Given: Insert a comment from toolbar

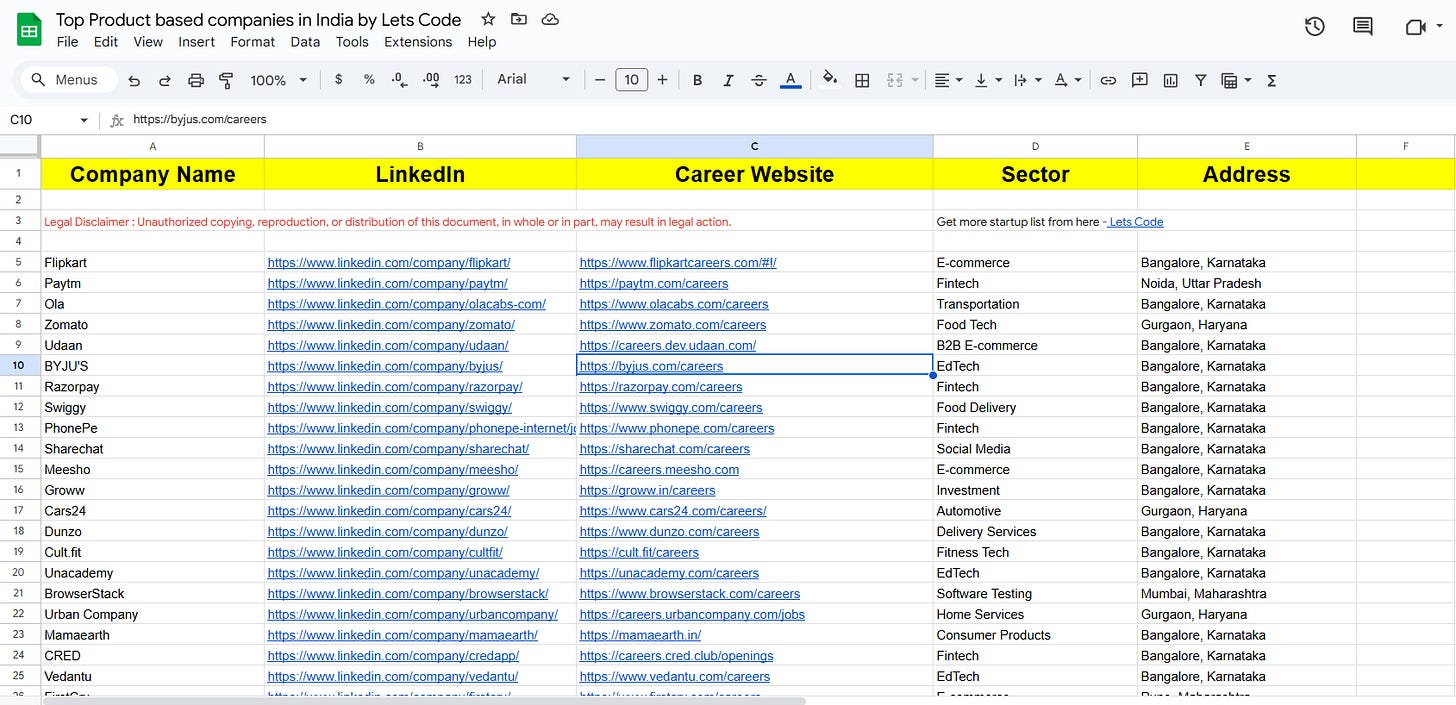Looking at the screenshot, I should point(1139,80).
